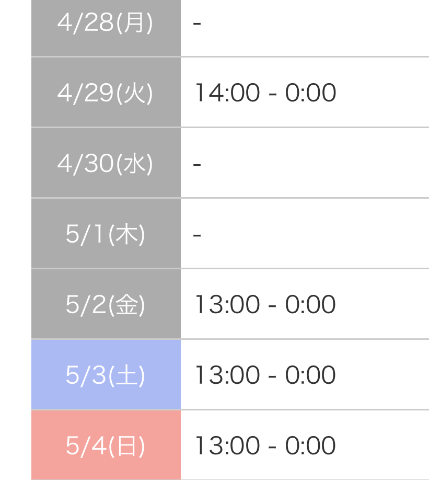Click the dash entry for 4/28
The width and height of the screenshot is (429, 480).
coord(197,23)
